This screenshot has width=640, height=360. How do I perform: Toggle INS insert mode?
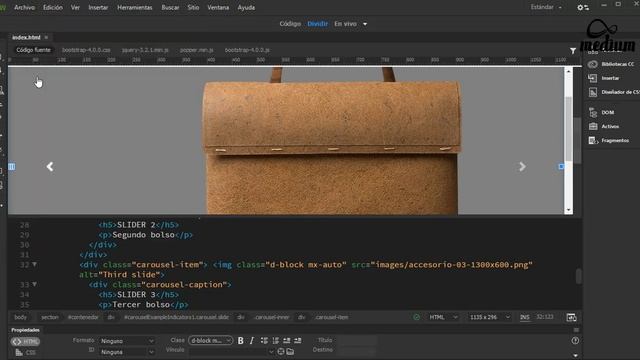pos(524,317)
